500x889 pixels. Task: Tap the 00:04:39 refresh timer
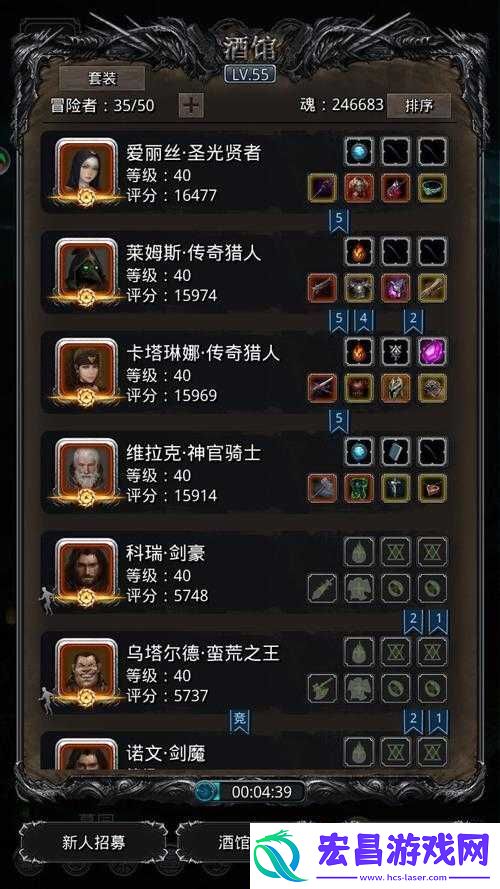(249, 791)
